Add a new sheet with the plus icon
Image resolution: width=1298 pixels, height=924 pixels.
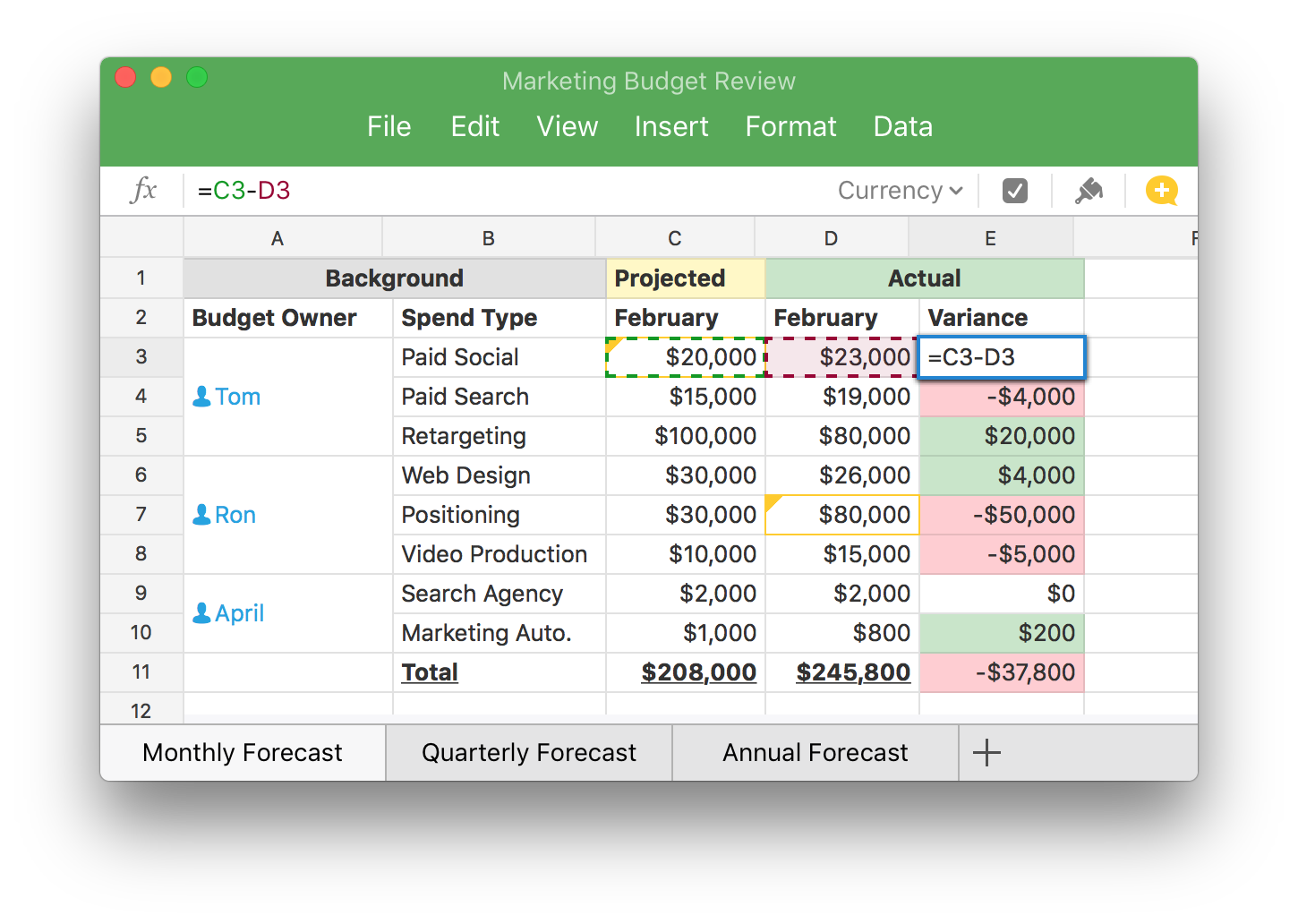(986, 752)
